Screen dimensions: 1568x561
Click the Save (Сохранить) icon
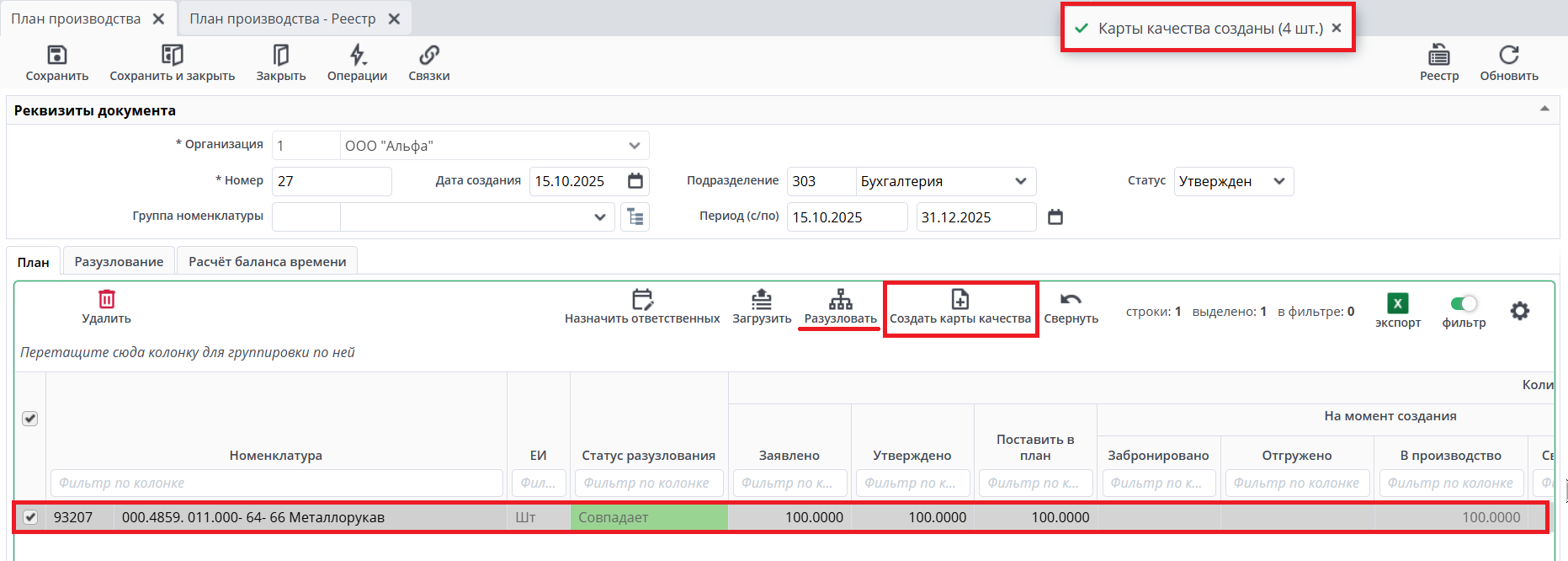click(56, 56)
